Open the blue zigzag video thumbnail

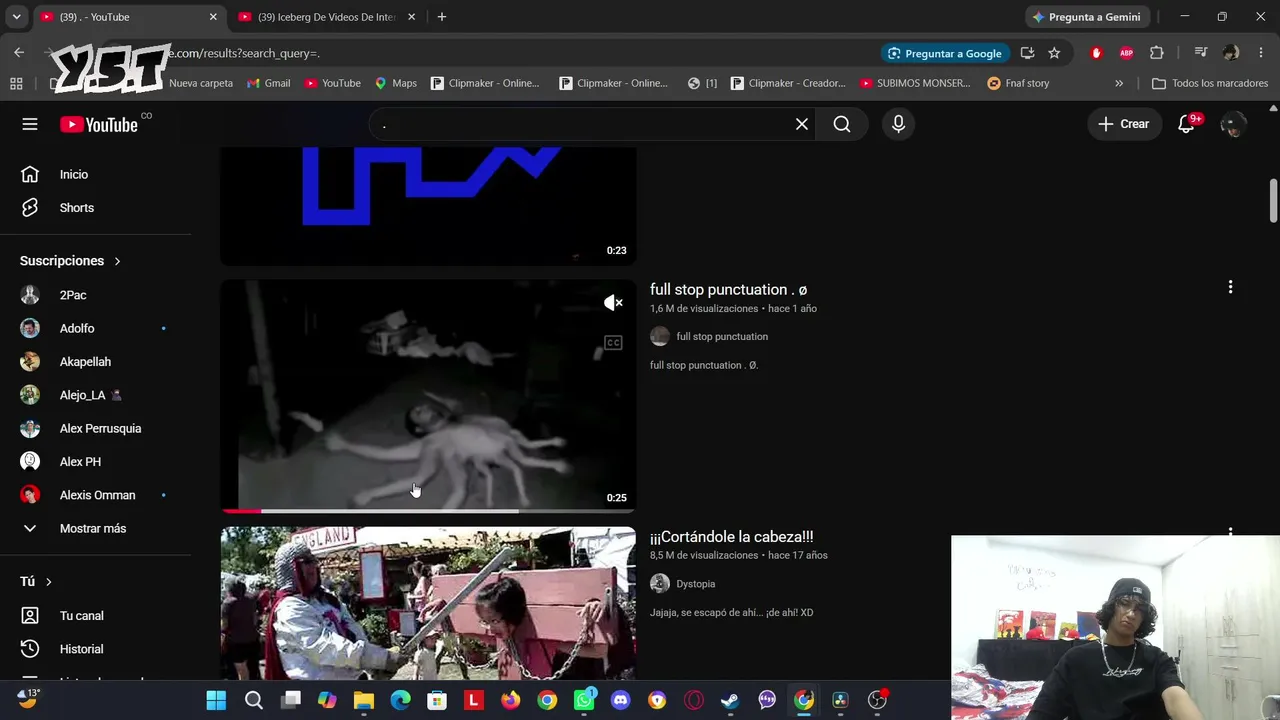coord(428,206)
